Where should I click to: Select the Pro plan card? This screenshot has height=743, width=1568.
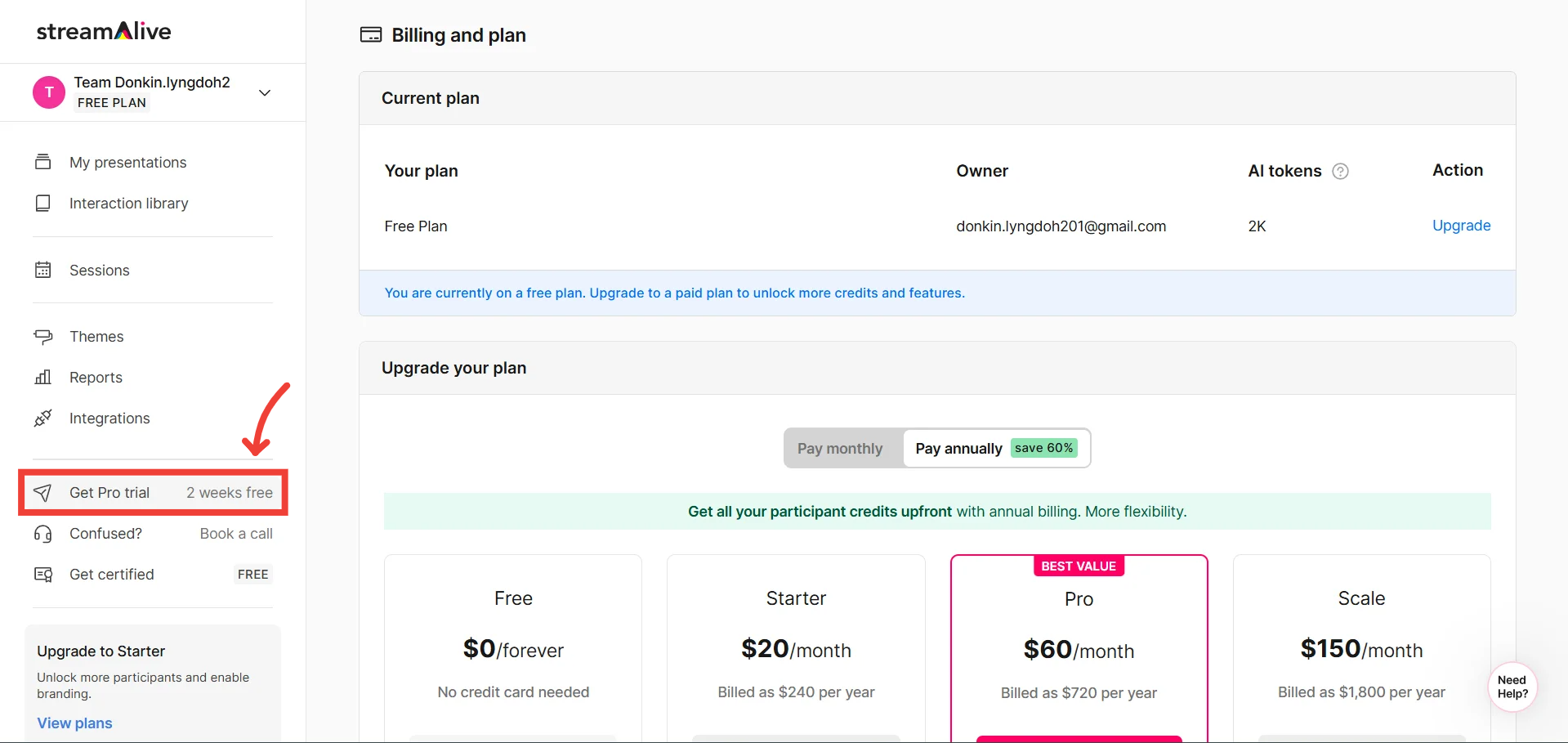pos(1079,649)
